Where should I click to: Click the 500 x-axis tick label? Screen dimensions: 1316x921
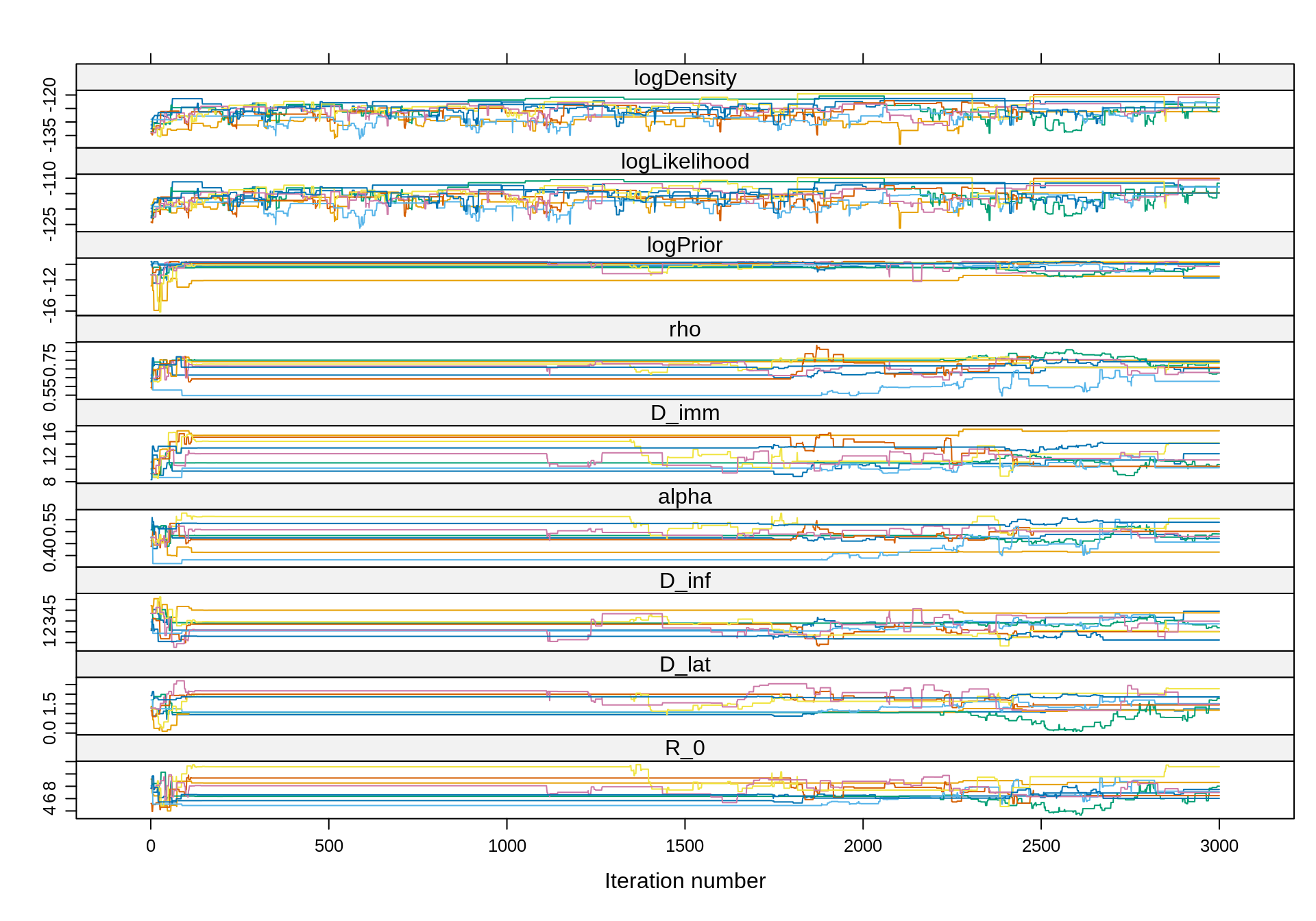point(329,846)
